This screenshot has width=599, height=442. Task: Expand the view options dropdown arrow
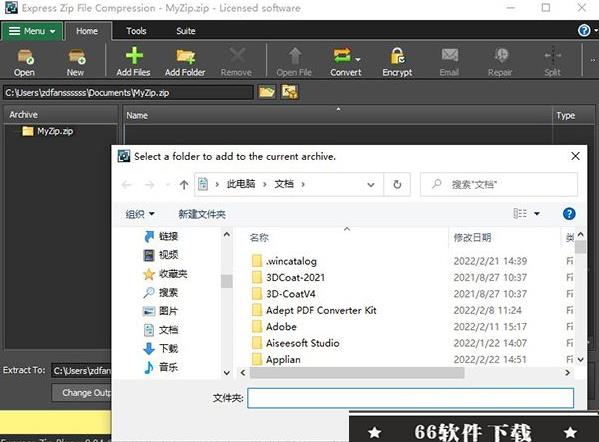pos(537,214)
